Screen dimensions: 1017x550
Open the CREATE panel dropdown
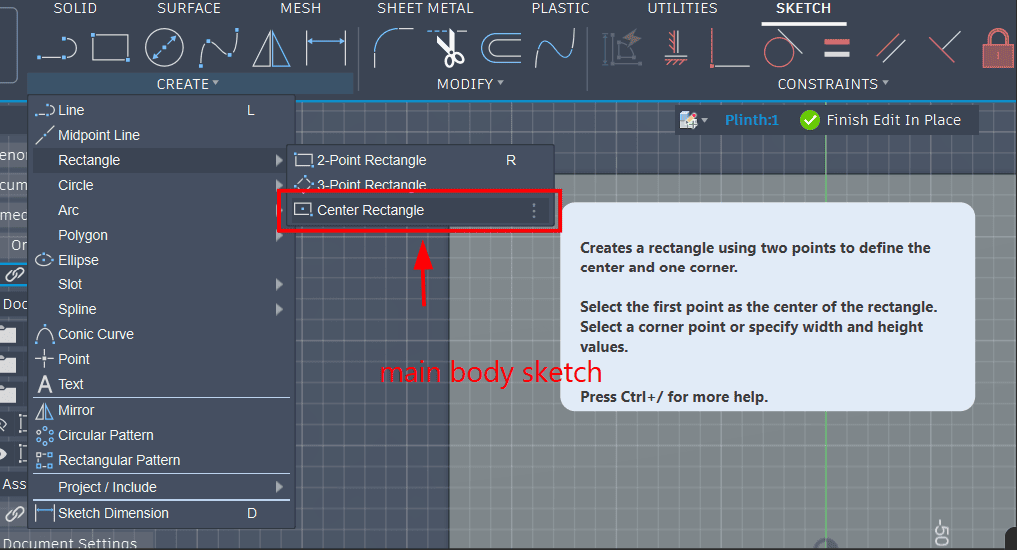click(188, 84)
